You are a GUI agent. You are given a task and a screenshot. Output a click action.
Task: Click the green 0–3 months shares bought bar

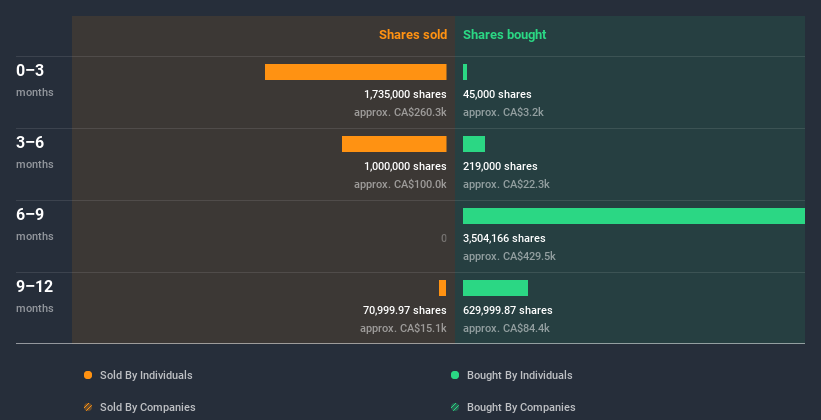click(x=465, y=72)
